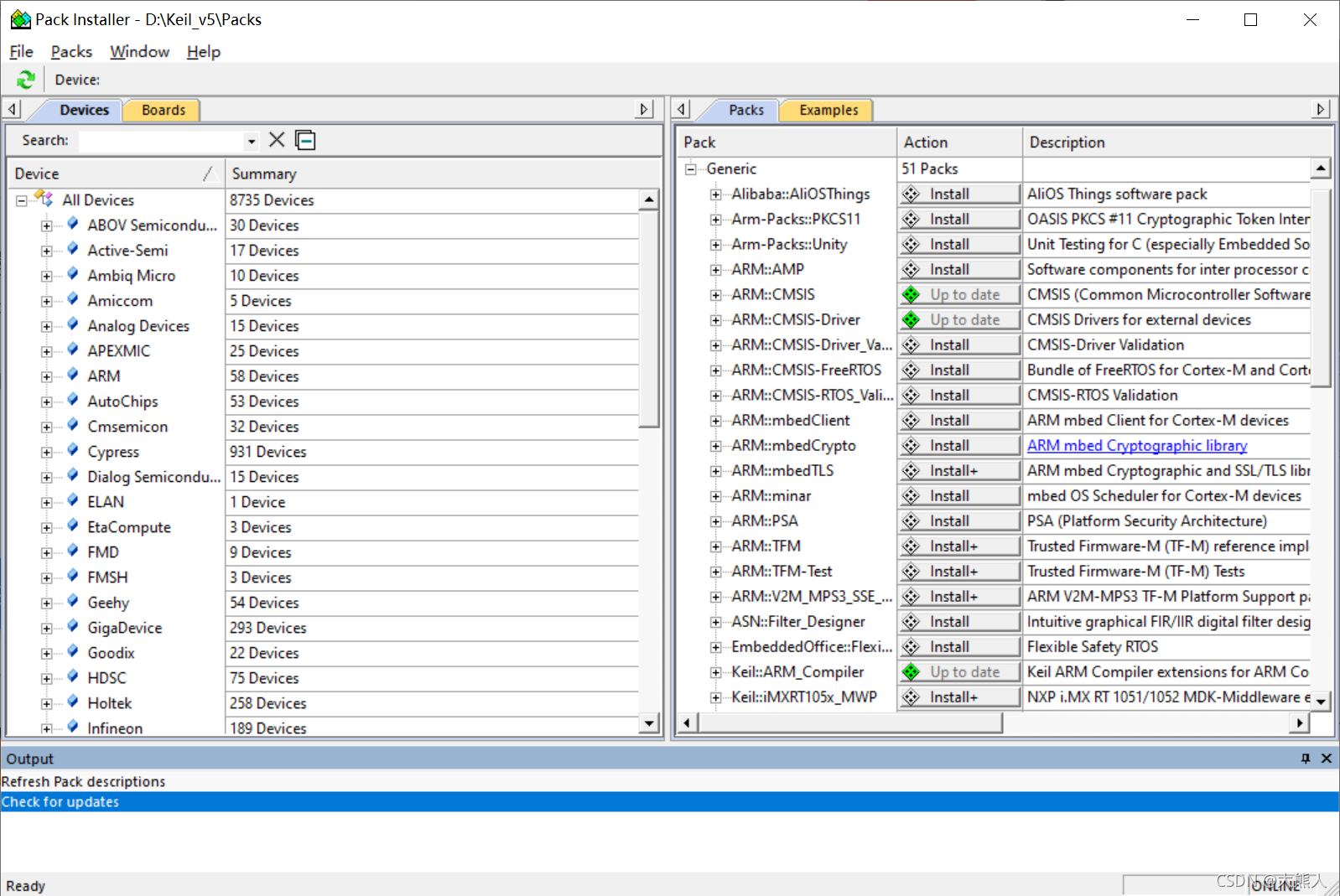This screenshot has height=896, width=1340.
Task: Click the device list vertical scrollbar thumb
Action: tap(649, 319)
